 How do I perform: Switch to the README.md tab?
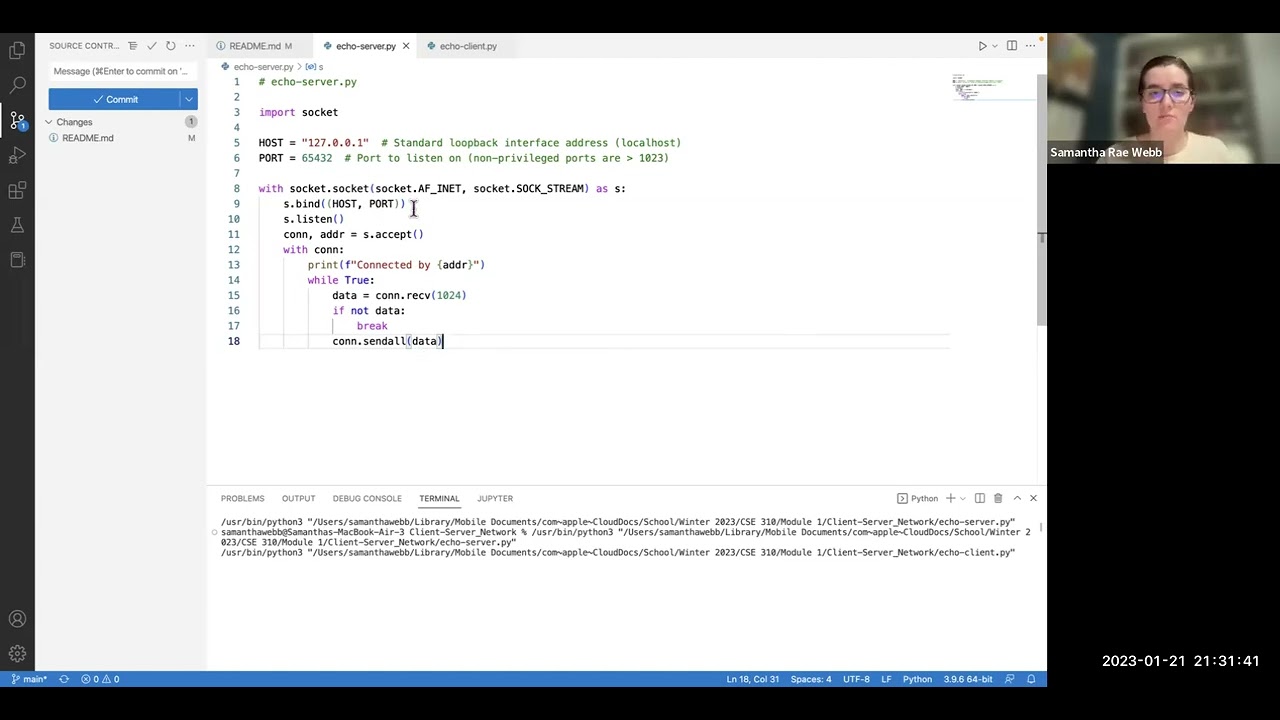pyautogui.click(x=259, y=46)
